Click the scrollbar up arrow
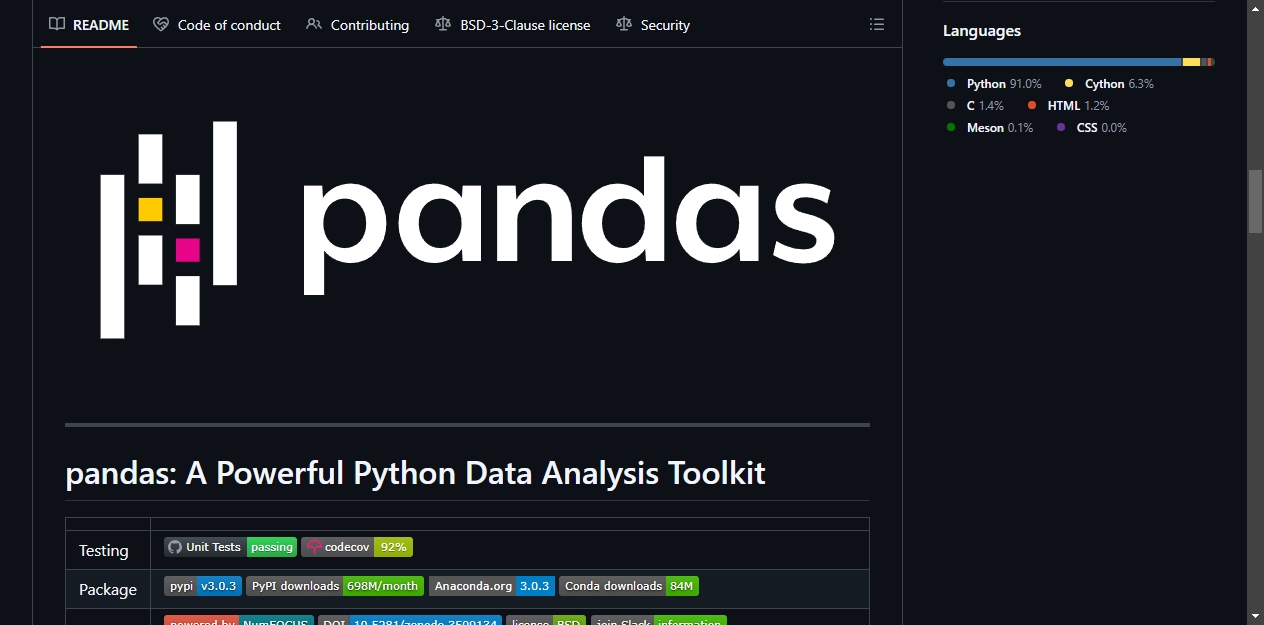 (x=1255, y=8)
